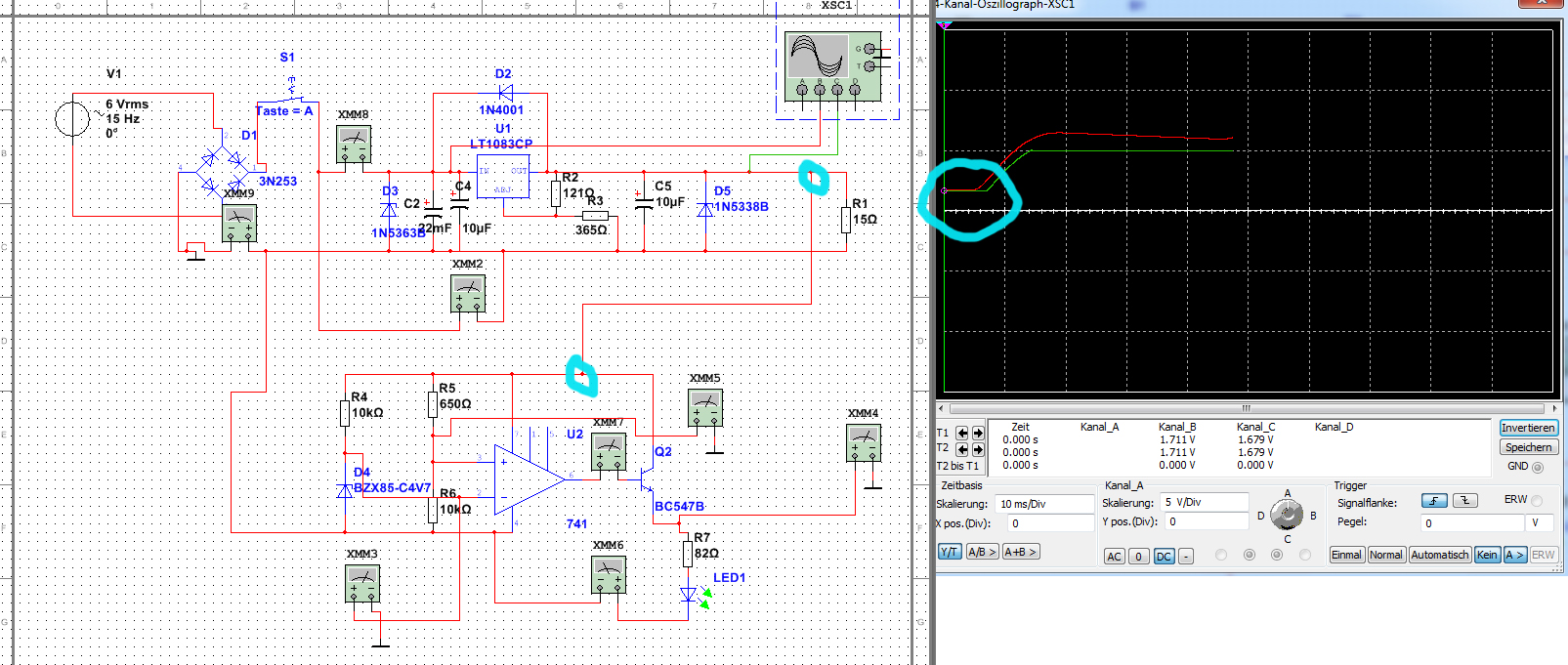The height and width of the screenshot is (665, 1568).
Task: Move cursor T1 right with arrow button
Action: pyautogui.click(x=978, y=433)
